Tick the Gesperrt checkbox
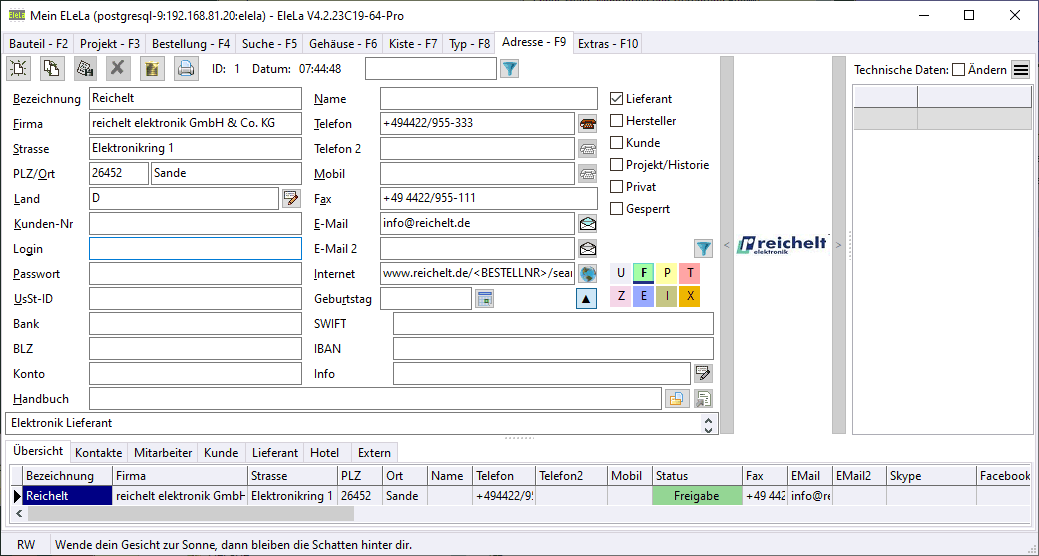 point(617,209)
